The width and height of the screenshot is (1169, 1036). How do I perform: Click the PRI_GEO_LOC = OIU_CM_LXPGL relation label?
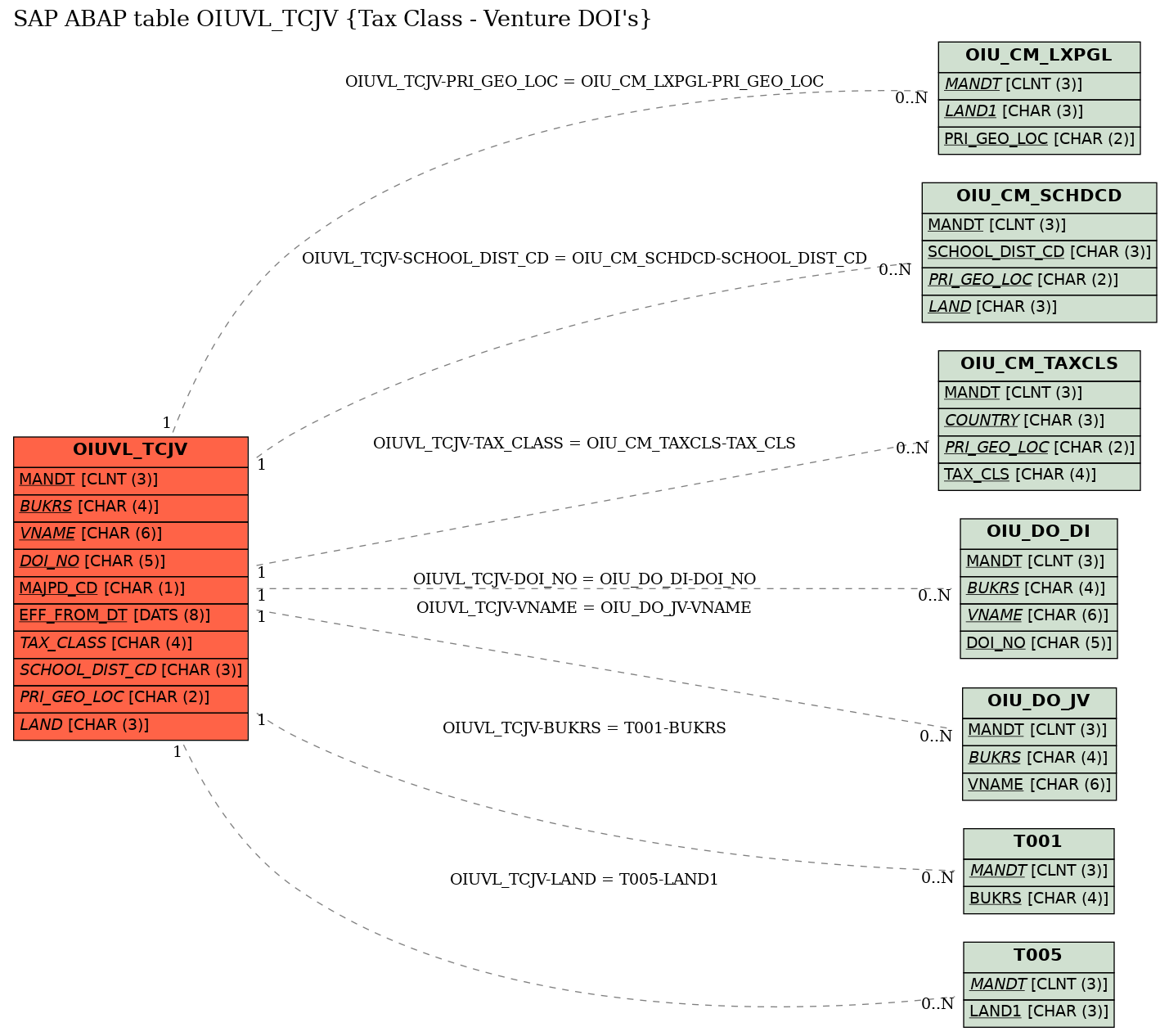pyautogui.click(x=584, y=82)
